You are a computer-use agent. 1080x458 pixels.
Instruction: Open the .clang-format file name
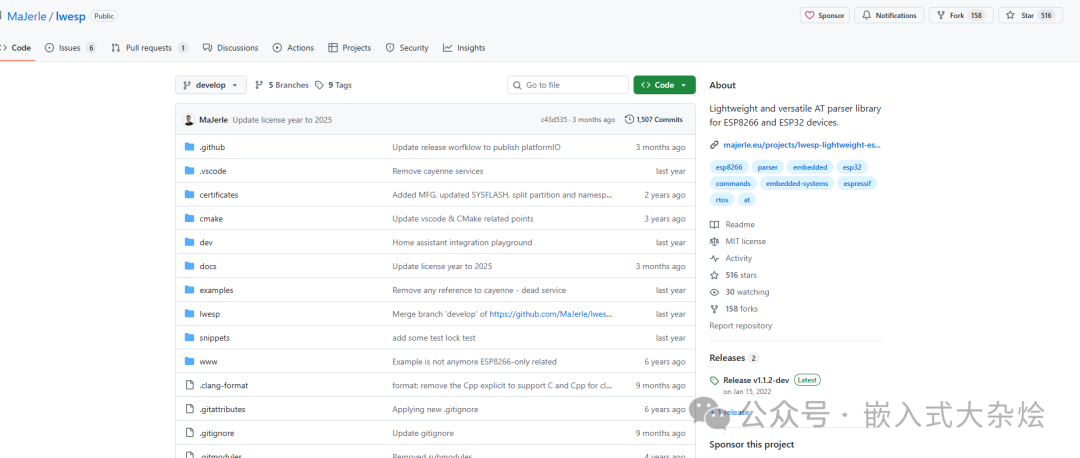click(224, 386)
